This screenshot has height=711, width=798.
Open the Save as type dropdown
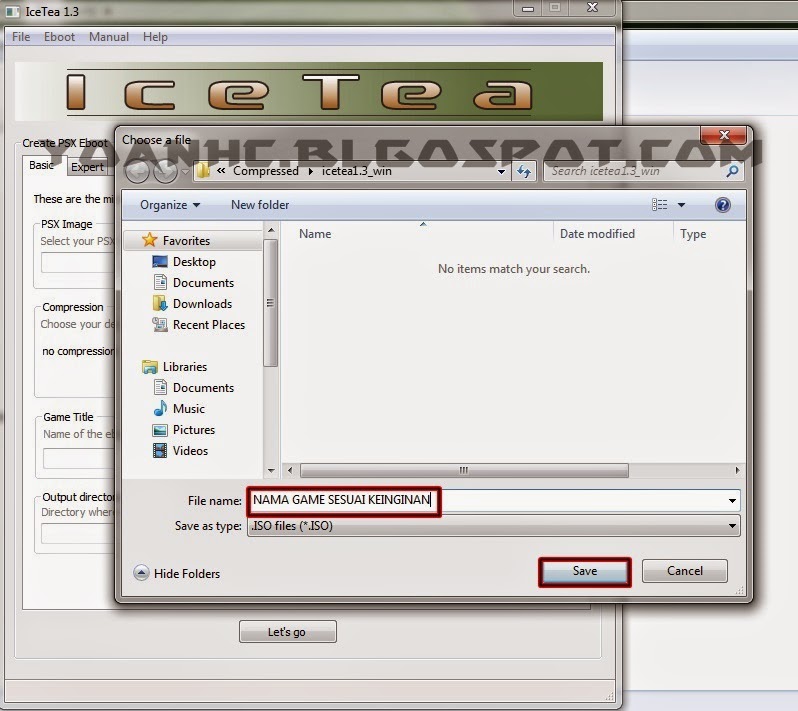(x=493, y=526)
